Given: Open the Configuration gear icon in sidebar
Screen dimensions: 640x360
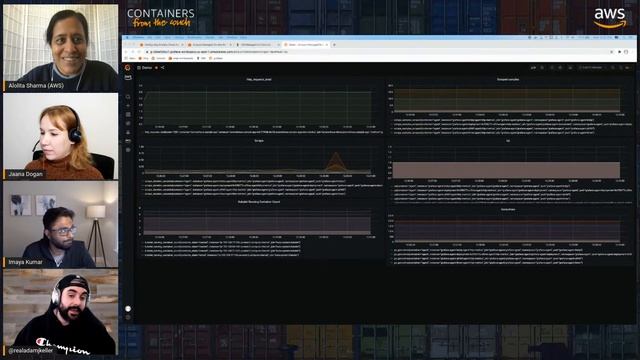Looking at the screenshot, I should pos(128,150).
